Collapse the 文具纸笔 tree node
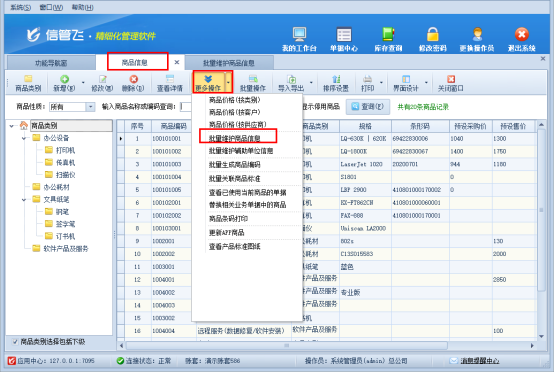 tap(24, 200)
